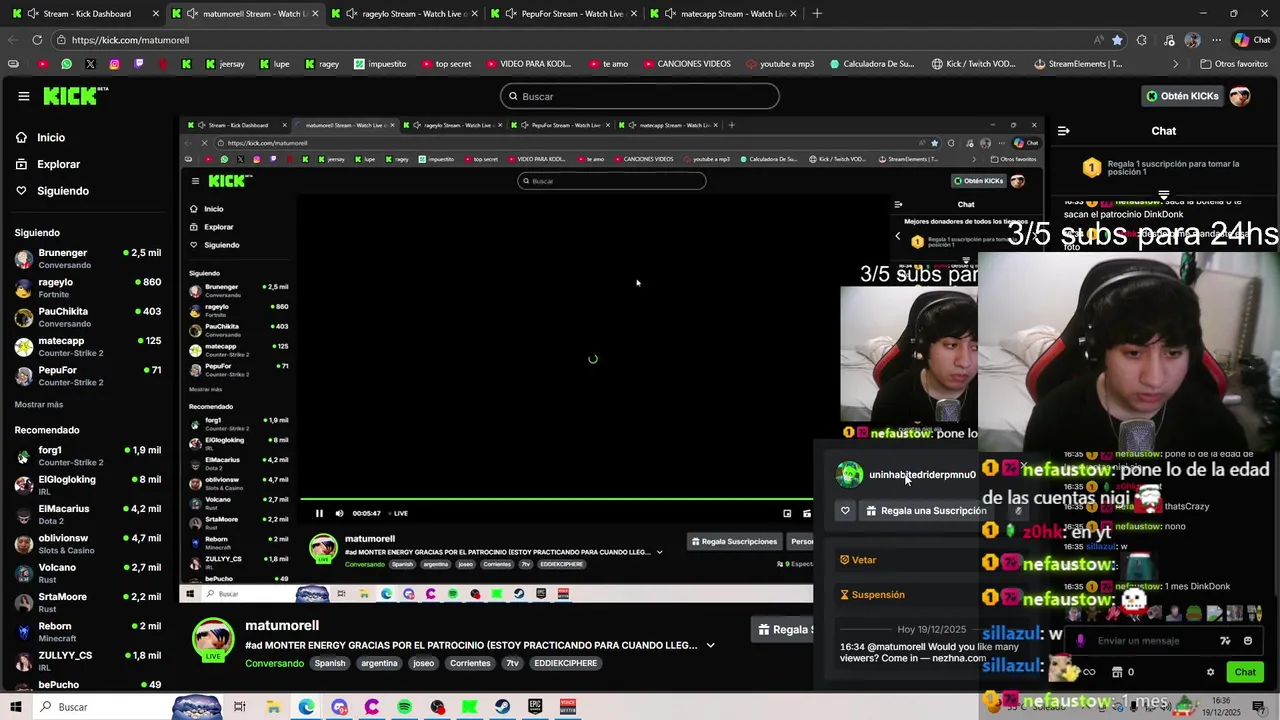Switch to matecapp Stream tab
The width and height of the screenshot is (1280, 720).
click(x=722, y=14)
